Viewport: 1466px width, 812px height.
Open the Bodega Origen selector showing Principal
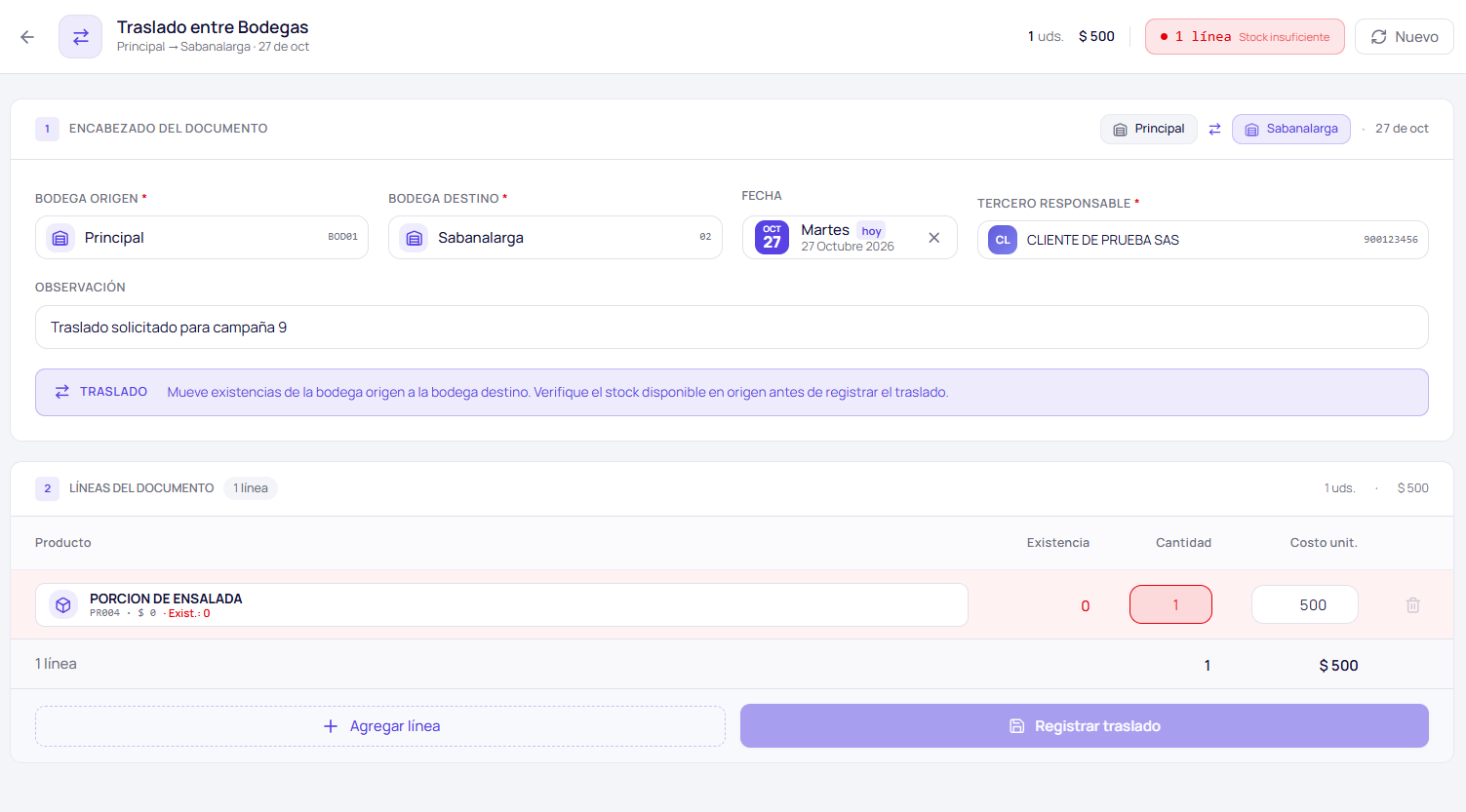click(x=202, y=238)
